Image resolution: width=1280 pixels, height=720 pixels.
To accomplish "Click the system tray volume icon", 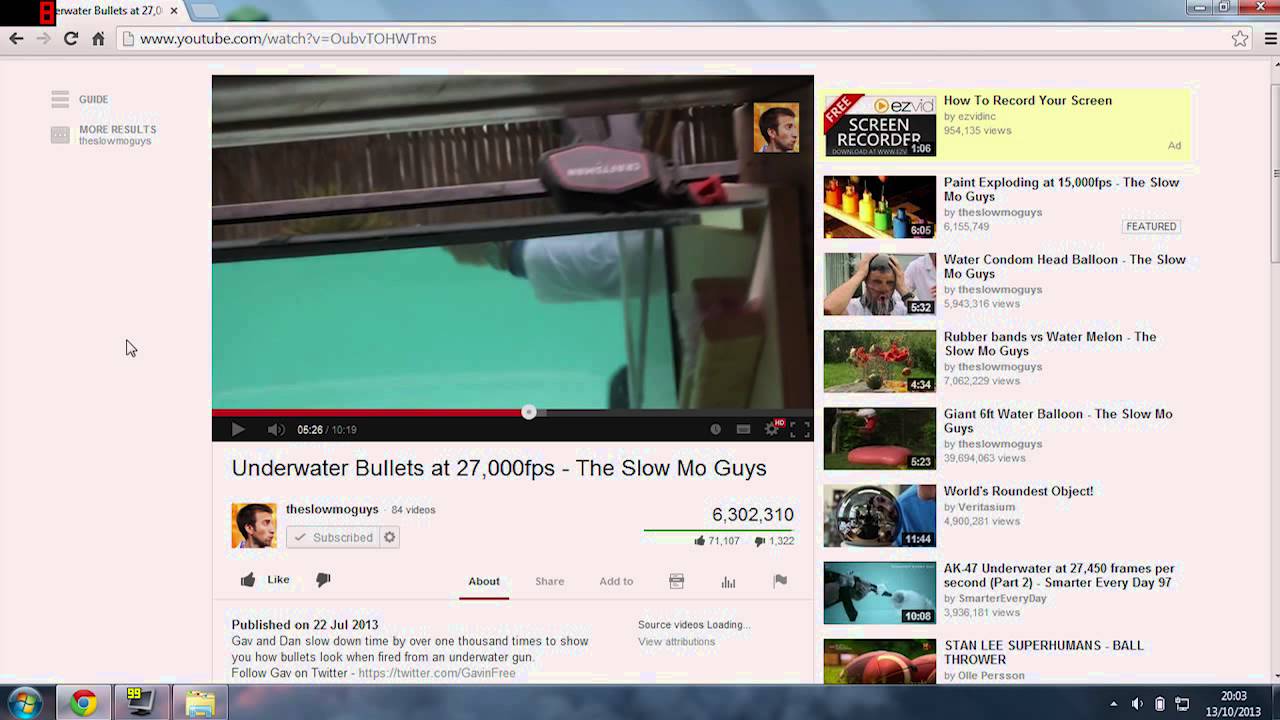I will (x=1138, y=704).
